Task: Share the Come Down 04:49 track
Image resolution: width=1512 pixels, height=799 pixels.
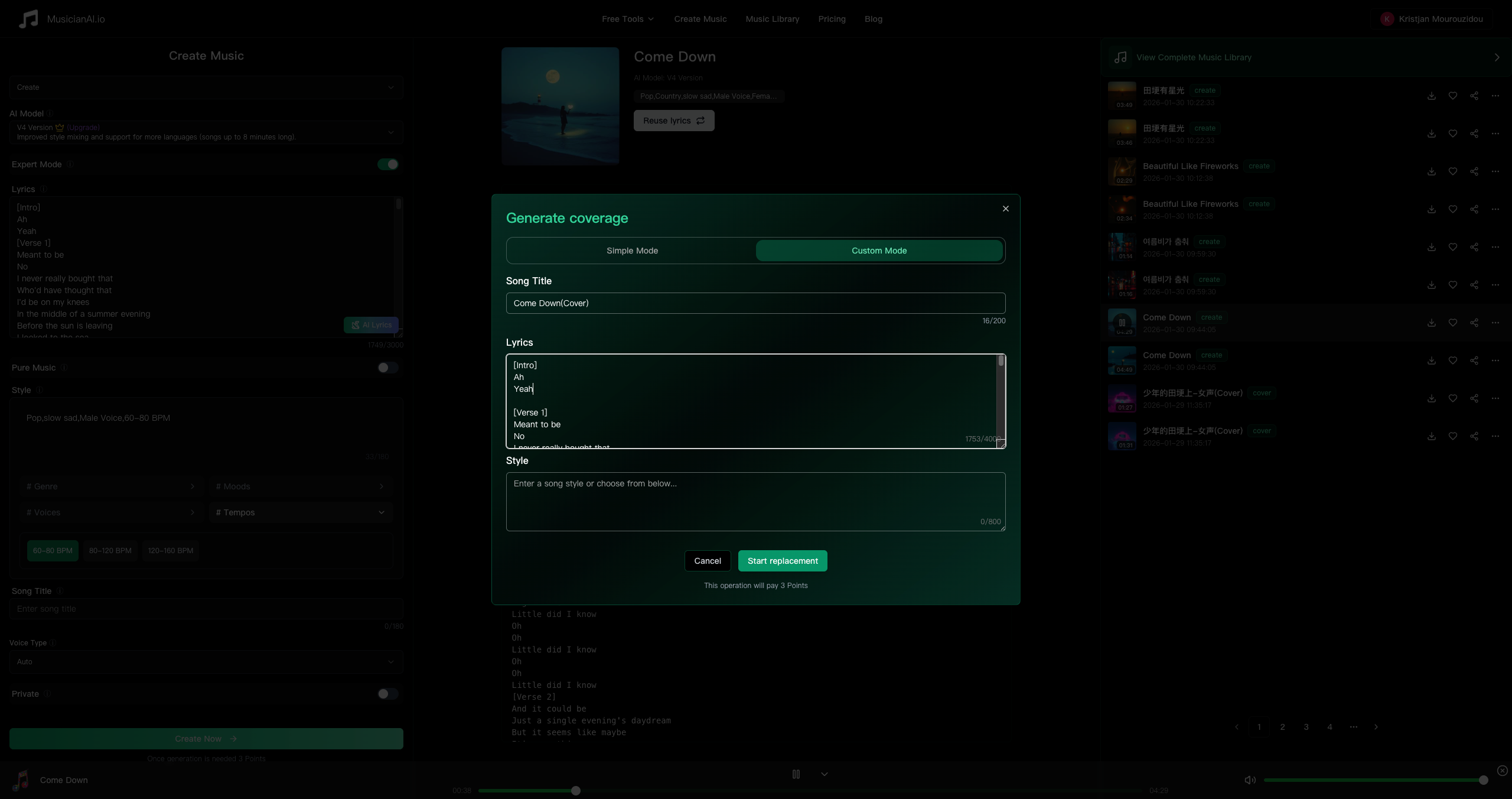Action: coord(1474,360)
